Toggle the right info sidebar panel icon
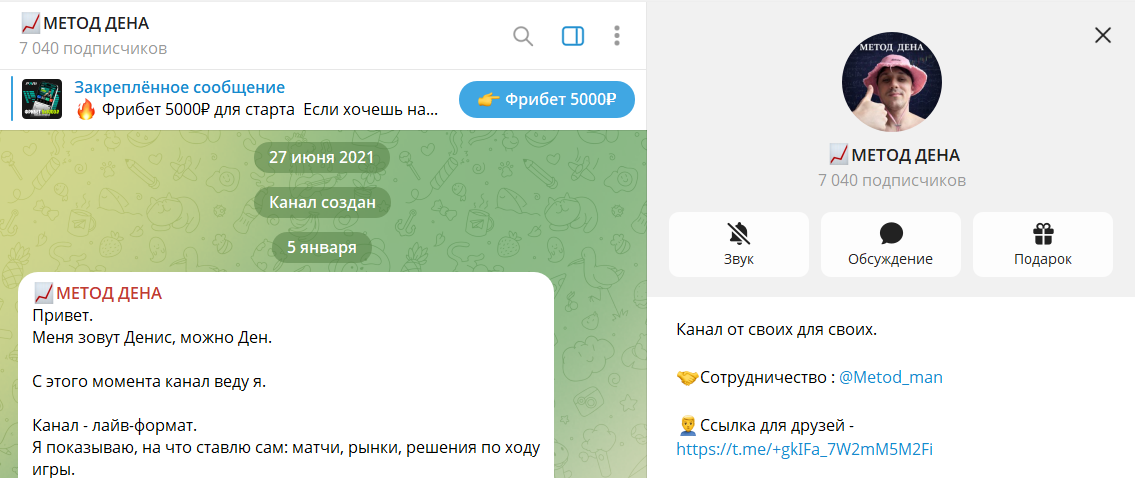 click(x=573, y=35)
